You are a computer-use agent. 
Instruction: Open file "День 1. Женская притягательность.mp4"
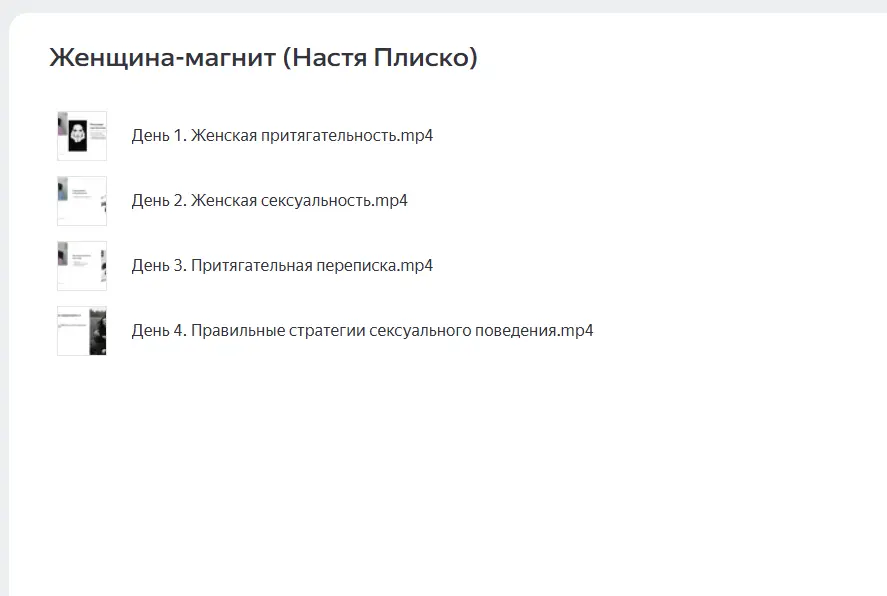pos(282,136)
